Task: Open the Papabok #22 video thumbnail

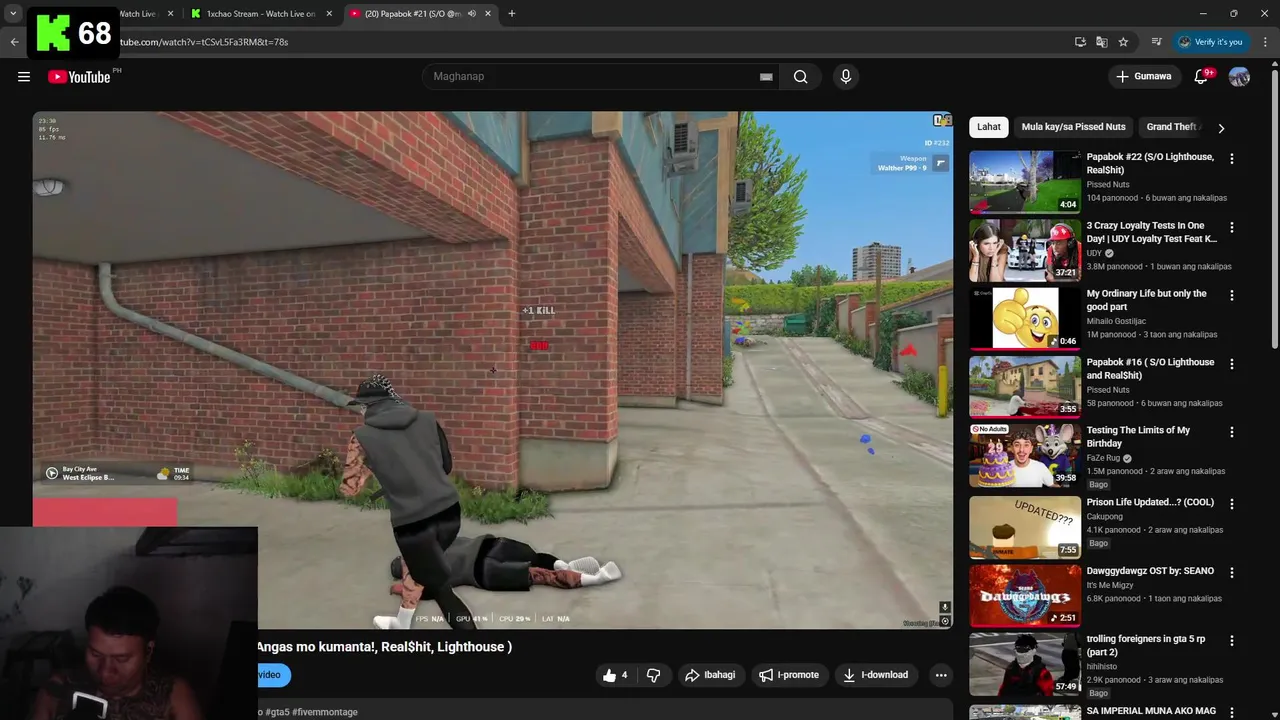Action: [1025, 182]
